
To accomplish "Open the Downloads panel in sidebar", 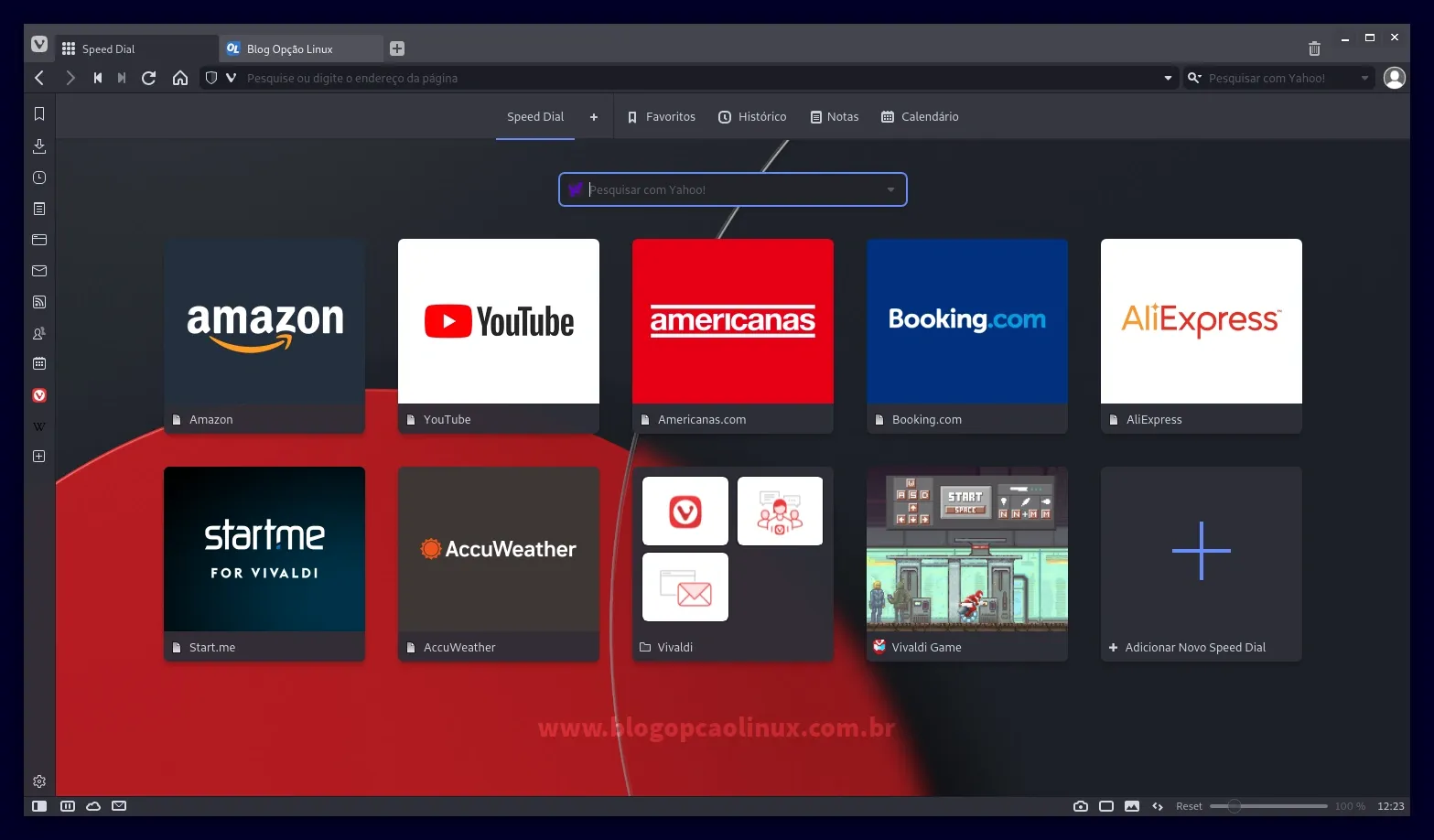I will coord(39,145).
